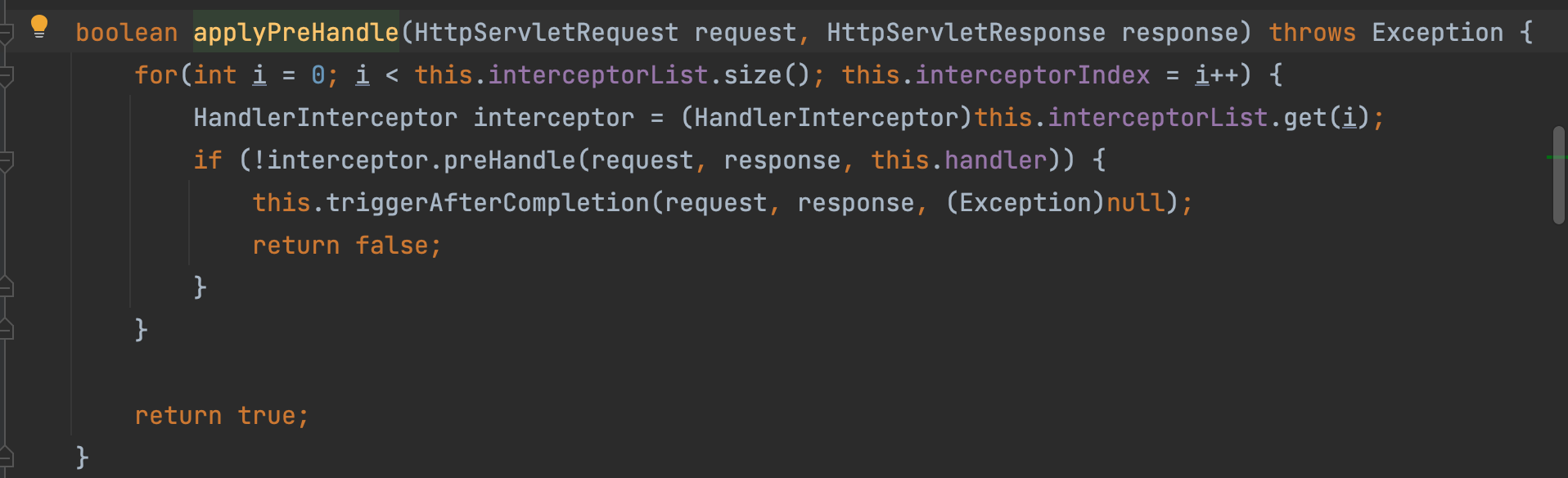Screen dimensions: 1568x478
Task: Click the highlighted applyPreHandle method name
Action: click(295, 33)
